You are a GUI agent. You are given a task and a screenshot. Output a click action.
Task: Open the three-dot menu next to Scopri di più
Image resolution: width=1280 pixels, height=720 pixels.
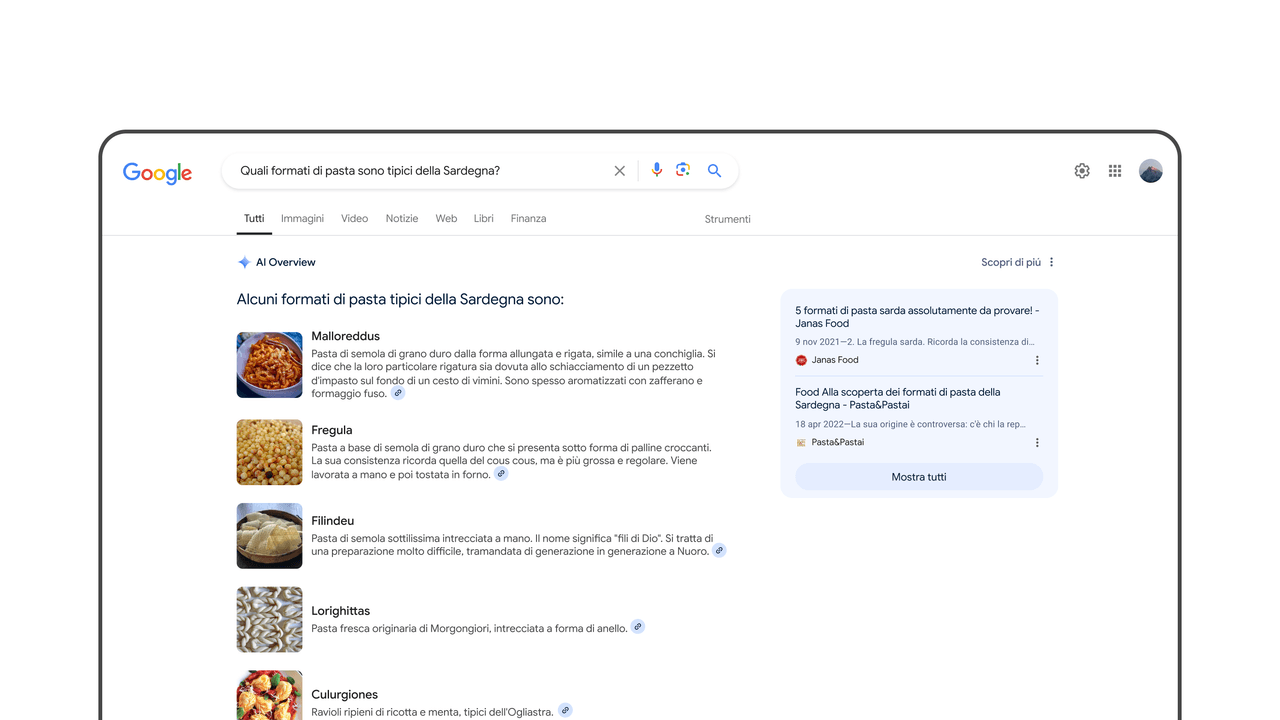pos(1051,262)
